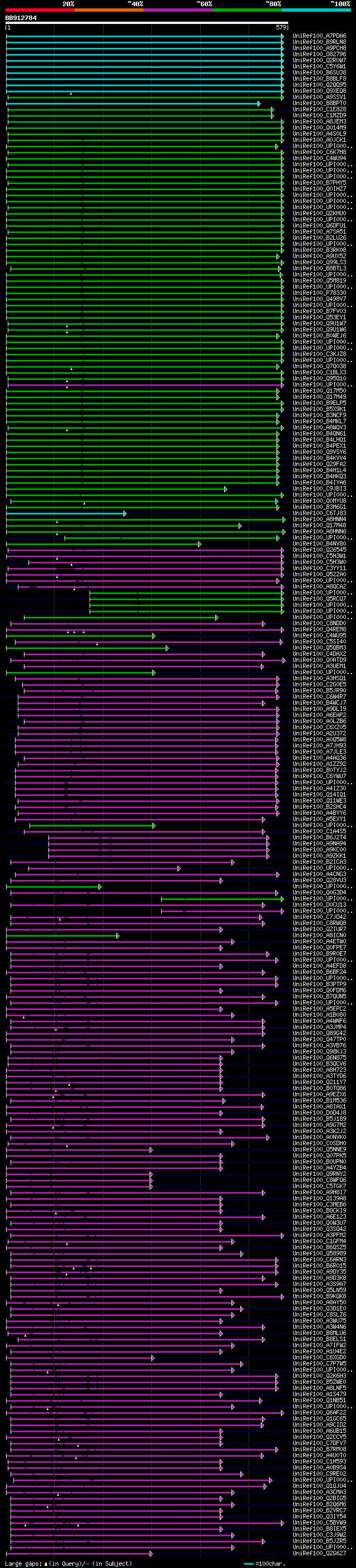Select UniRef100_Q1QJU4 label

(319, 1486)
